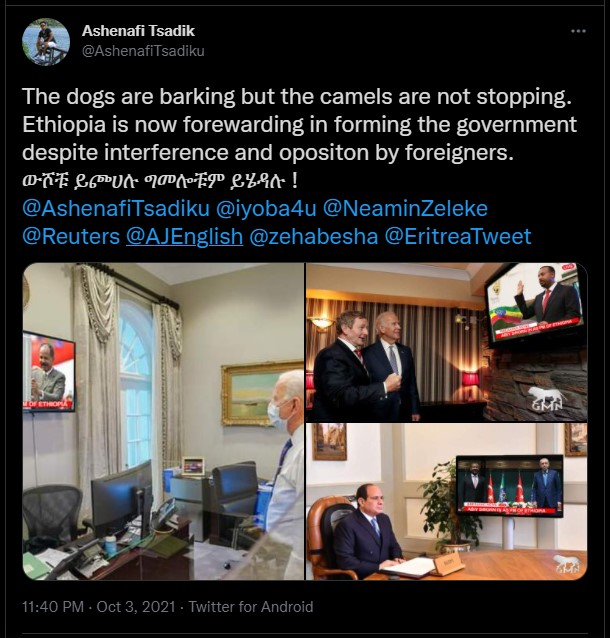Image resolution: width=610 pixels, height=638 pixels.
Task: View the bottom-right photo of man at desk
Action: click(446, 501)
